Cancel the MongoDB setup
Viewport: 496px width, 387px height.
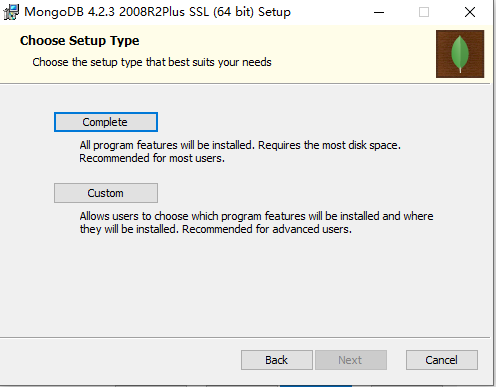pyautogui.click(x=442, y=360)
